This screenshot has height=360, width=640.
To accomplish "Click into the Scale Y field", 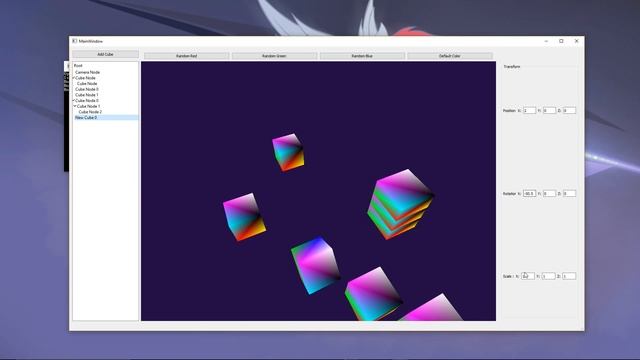I will pos(549,276).
